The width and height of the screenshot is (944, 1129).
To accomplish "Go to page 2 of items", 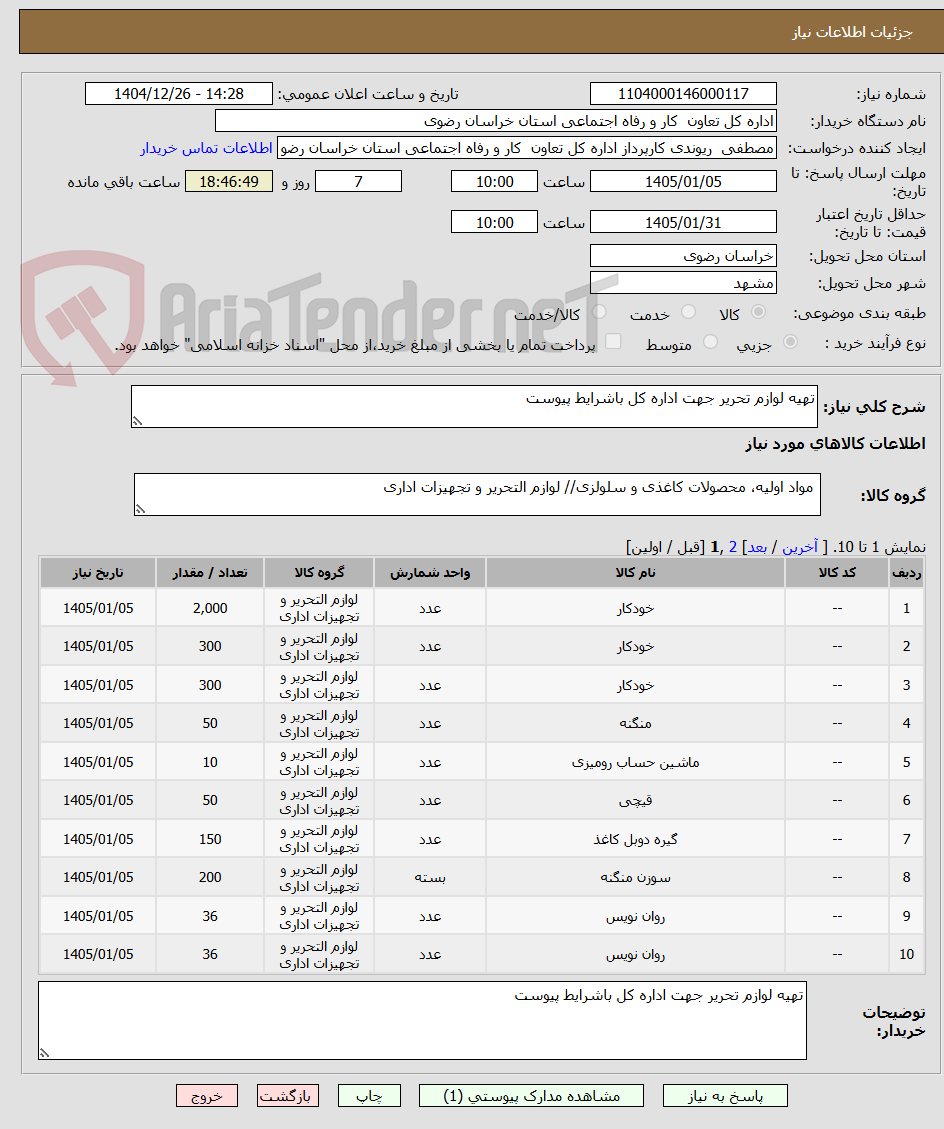I will pyautogui.click(x=733, y=547).
